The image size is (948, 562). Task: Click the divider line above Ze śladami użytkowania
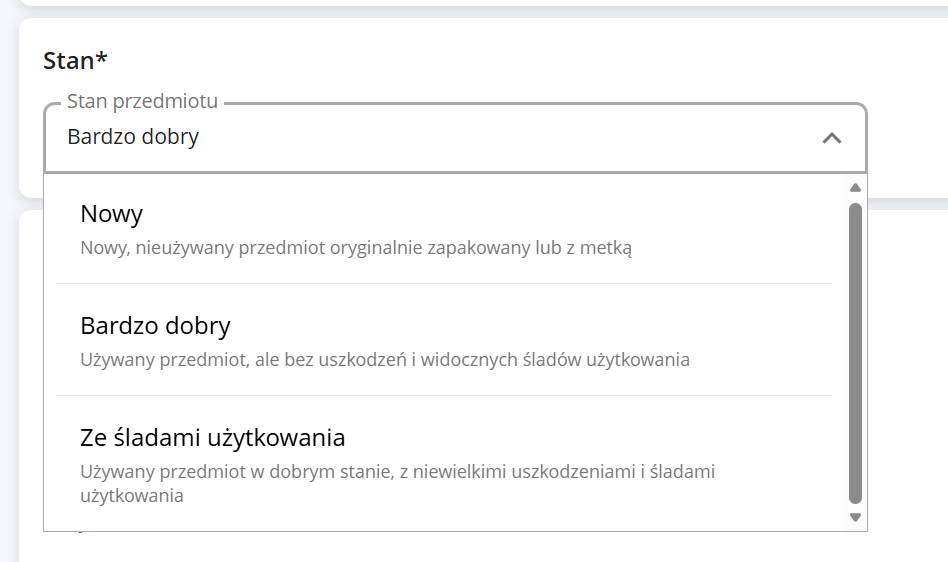(444, 396)
